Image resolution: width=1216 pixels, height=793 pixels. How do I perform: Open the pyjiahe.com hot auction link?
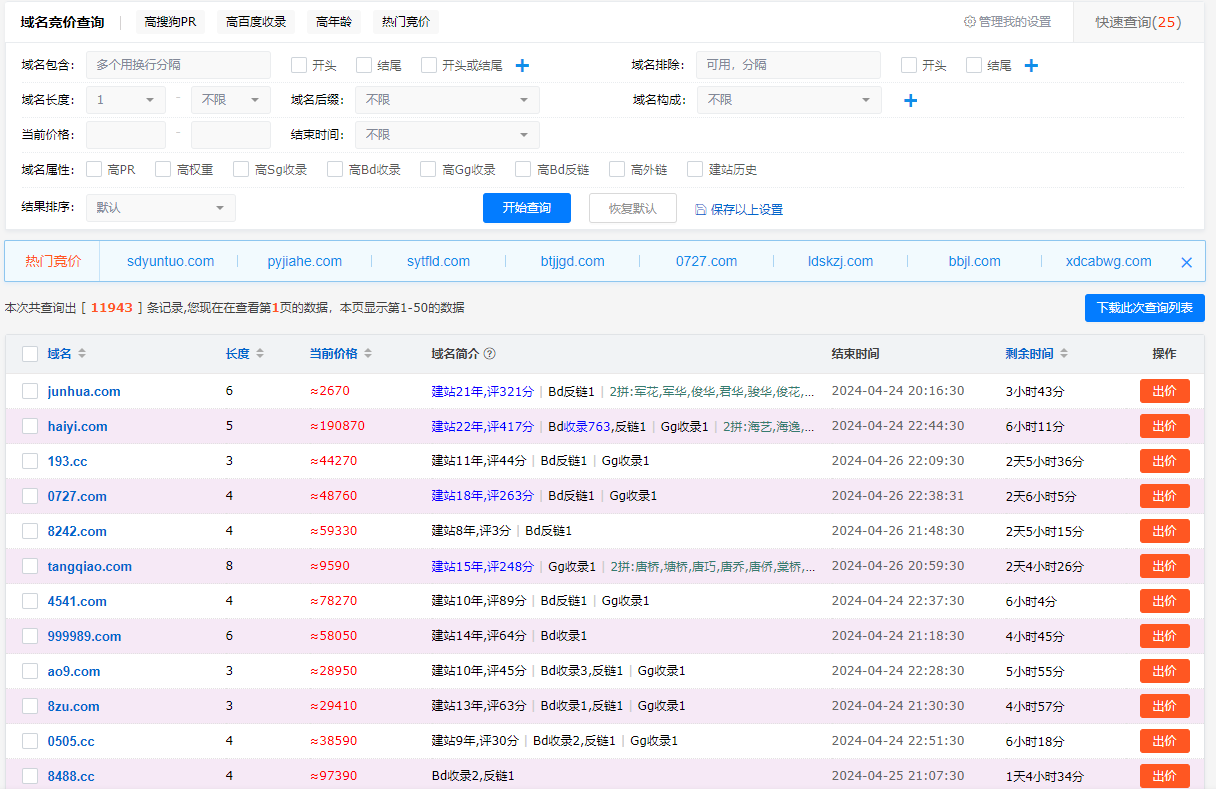point(305,261)
